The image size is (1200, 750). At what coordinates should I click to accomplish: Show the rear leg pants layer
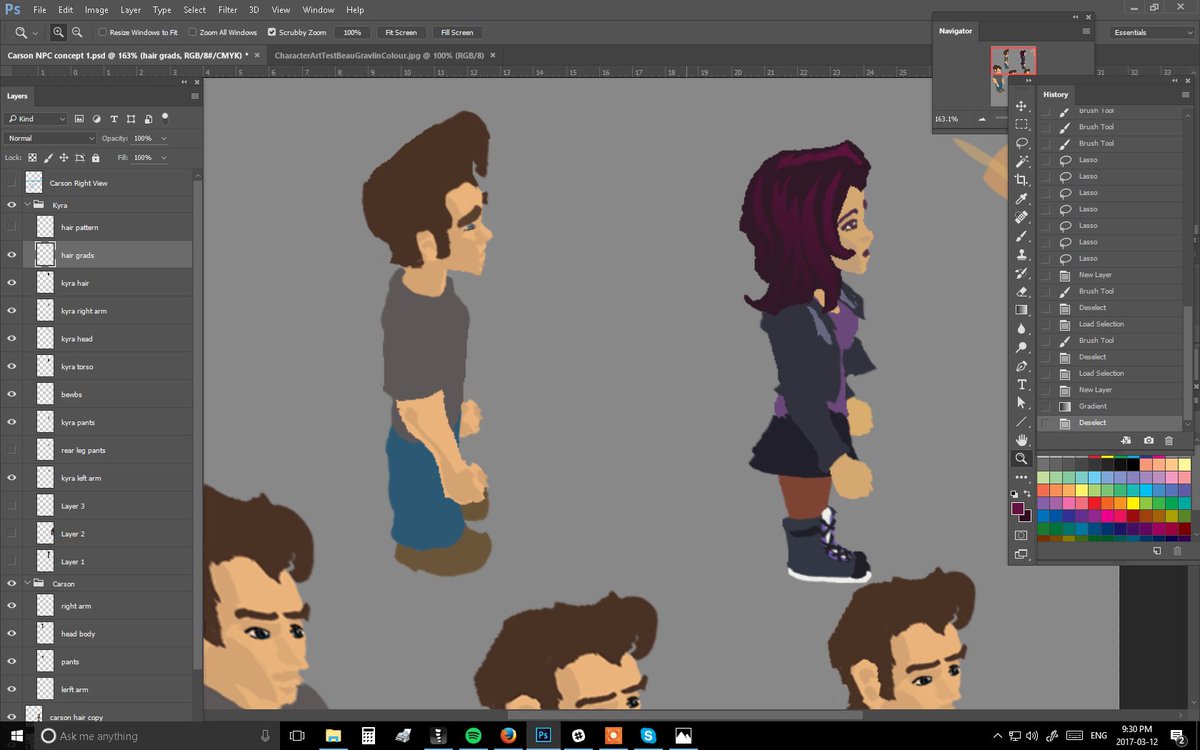pos(12,450)
